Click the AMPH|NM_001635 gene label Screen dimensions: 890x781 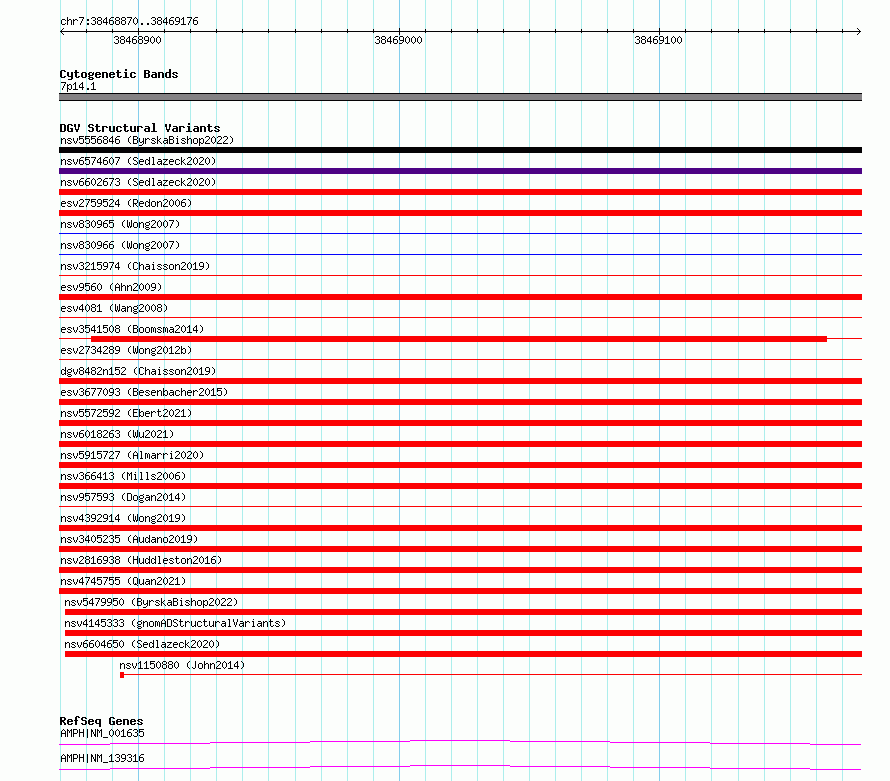point(102,733)
